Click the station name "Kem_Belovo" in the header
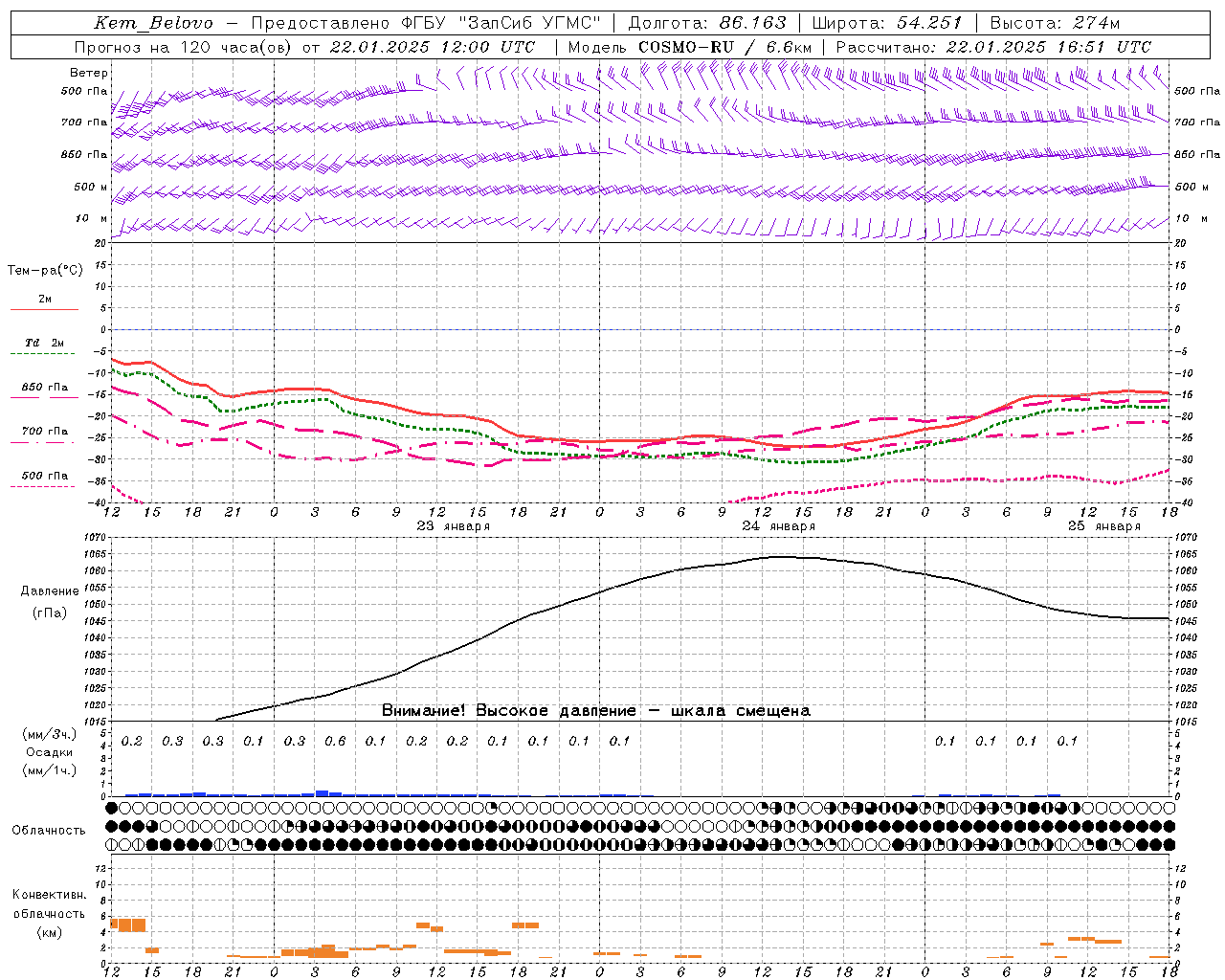The height and width of the screenshot is (980, 1225). [x=154, y=23]
